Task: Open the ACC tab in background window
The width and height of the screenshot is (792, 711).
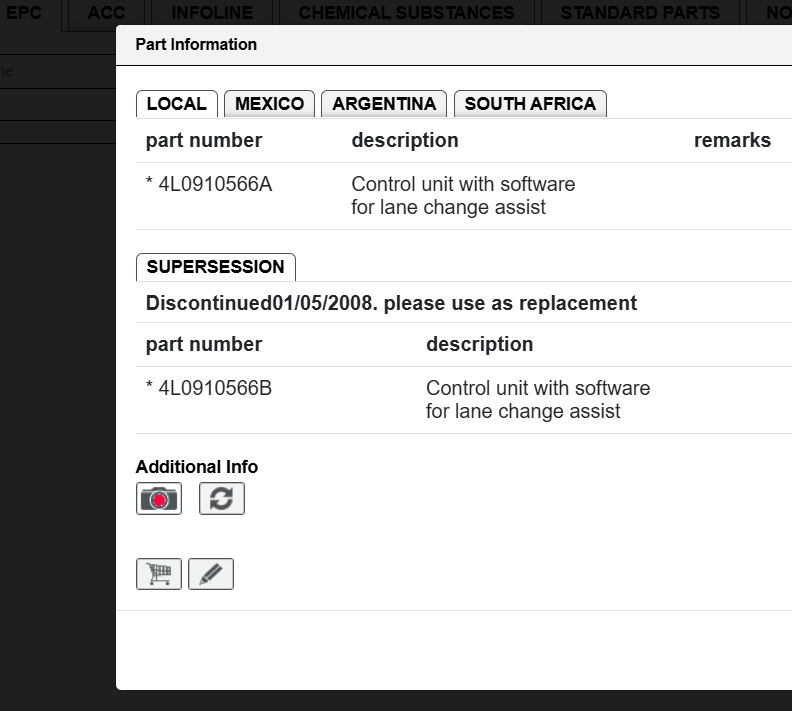Action: (x=106, y=13)
